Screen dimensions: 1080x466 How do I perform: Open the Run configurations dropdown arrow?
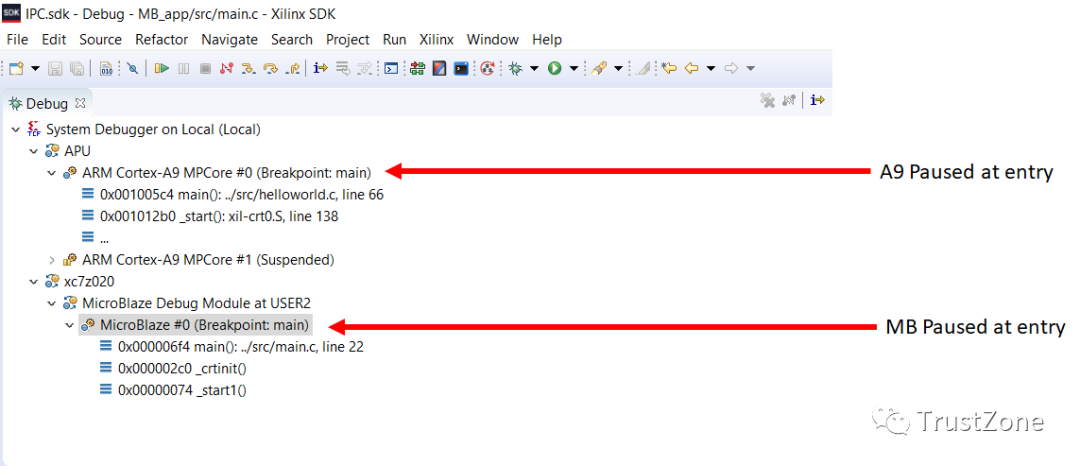[573, 68]
